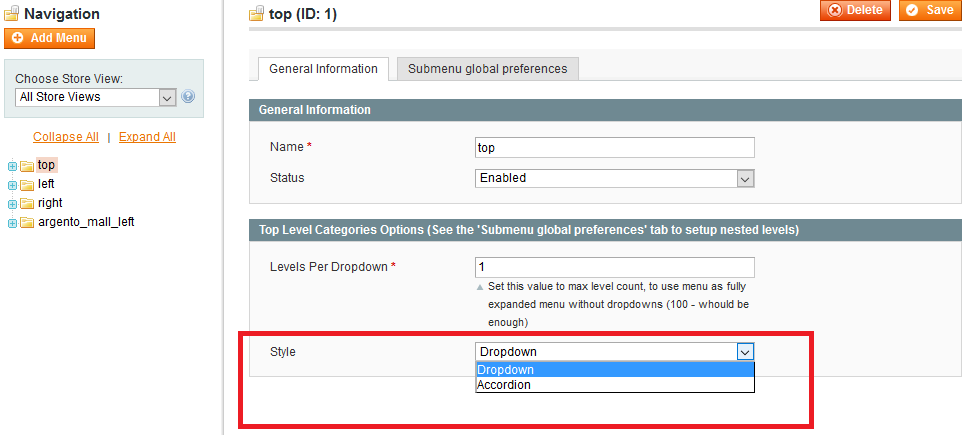
Task: Open the General Information tab
Action: click(x=324, y=69)
